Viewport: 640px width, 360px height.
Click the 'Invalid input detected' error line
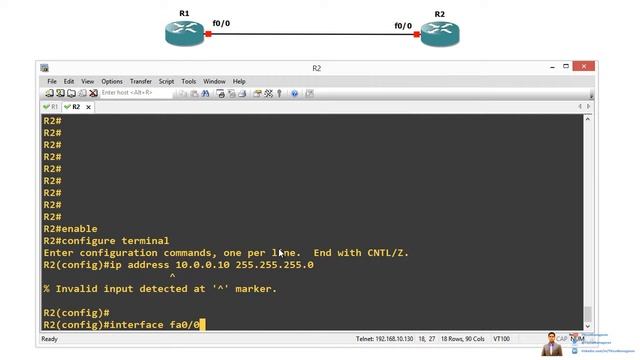(x=160, y=289)
